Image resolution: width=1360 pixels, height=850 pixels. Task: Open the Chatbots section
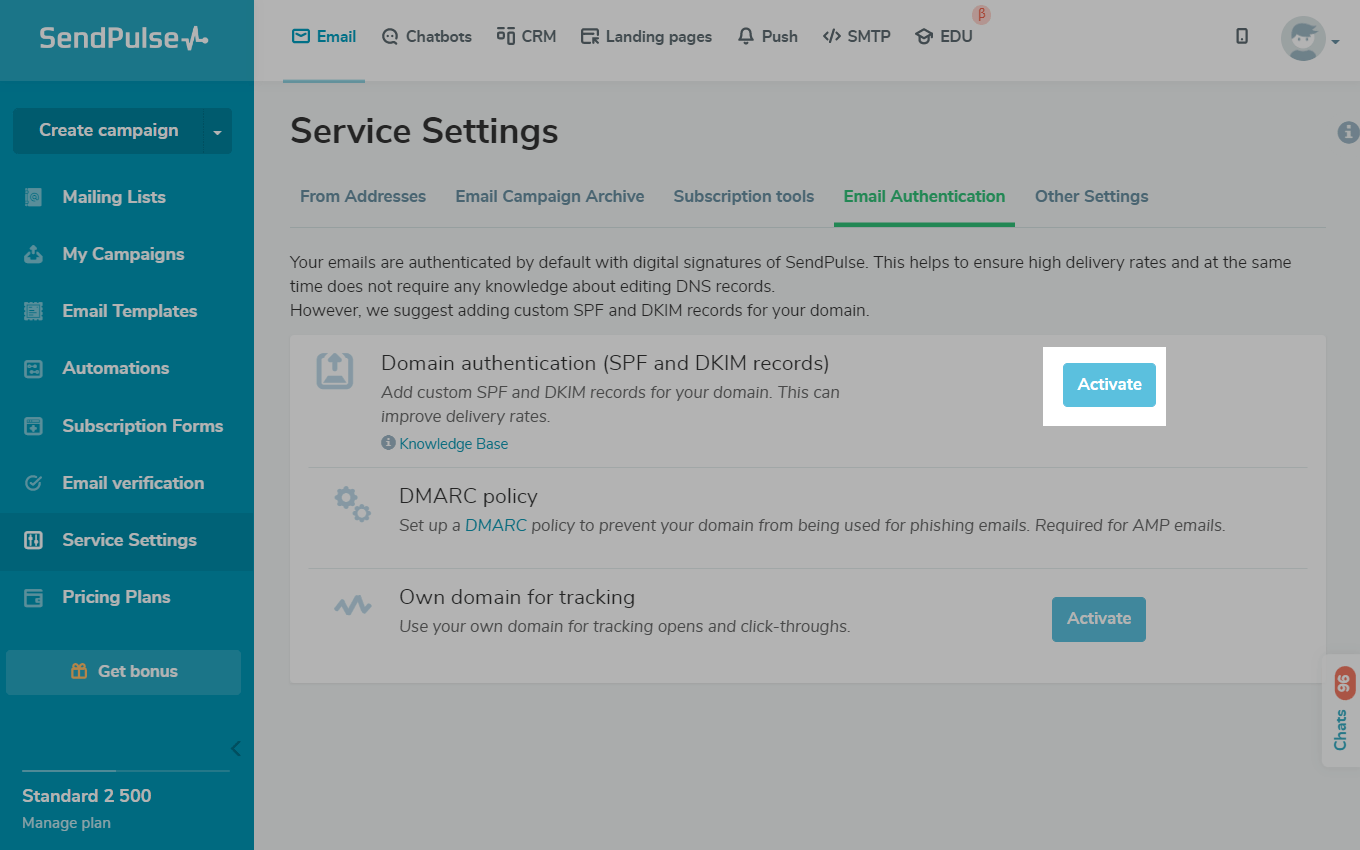tap(427, 36)
